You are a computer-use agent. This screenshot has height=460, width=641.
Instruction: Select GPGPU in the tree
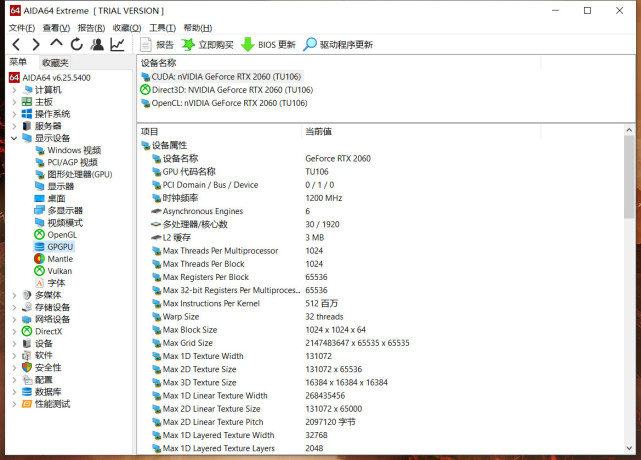pyautogui.click(x=54, y=247)
